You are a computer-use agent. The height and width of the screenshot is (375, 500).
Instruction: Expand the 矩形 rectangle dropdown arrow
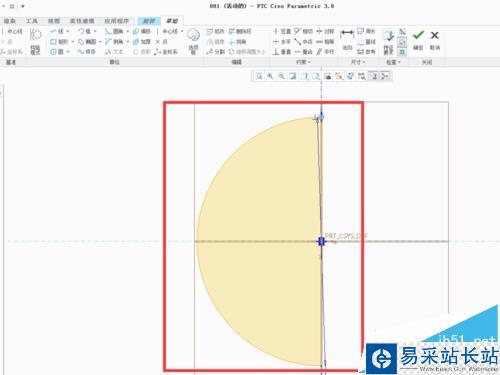tap(72, 42)
